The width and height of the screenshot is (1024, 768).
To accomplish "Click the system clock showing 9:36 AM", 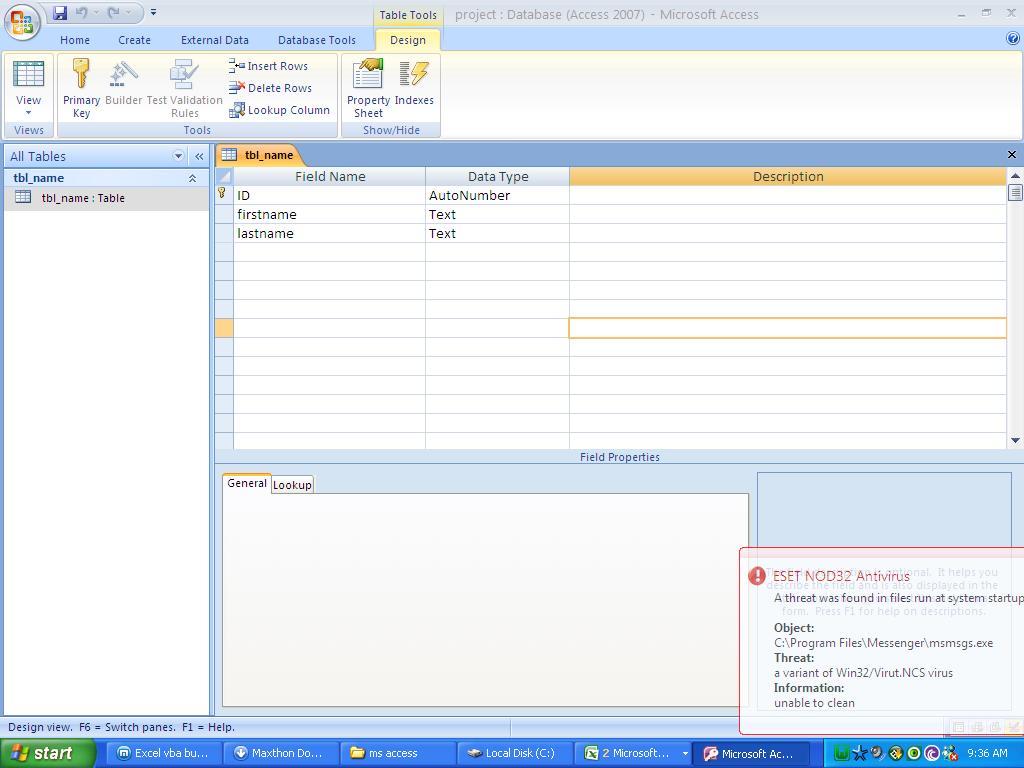I will pyautogui.click(x=987, y=753).
